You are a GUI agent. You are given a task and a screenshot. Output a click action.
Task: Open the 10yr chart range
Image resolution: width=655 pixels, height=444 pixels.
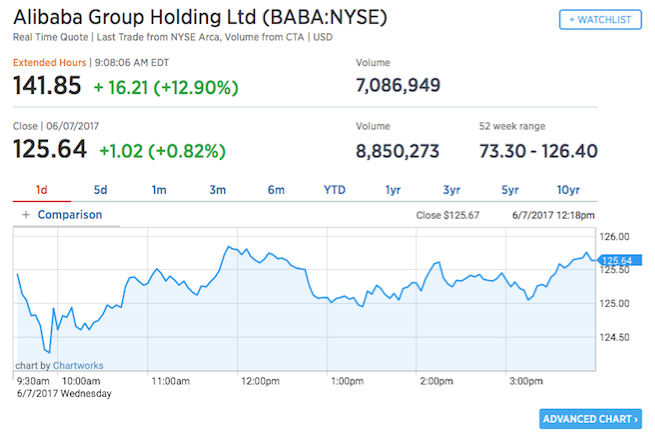pos(568,190)
